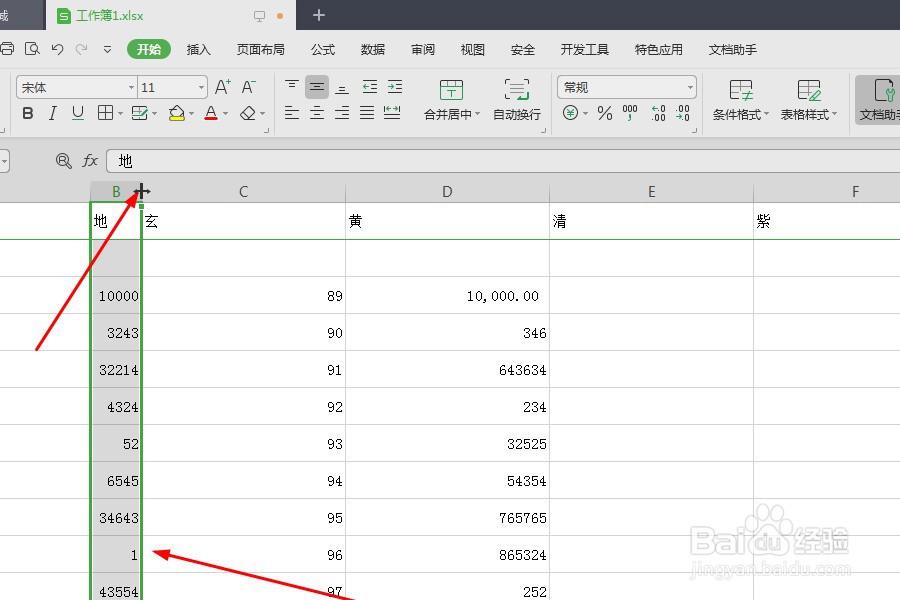The image size is (900, 600).
Task: Expand fill color dropdown arrow
Action: (x=192, y=114)
